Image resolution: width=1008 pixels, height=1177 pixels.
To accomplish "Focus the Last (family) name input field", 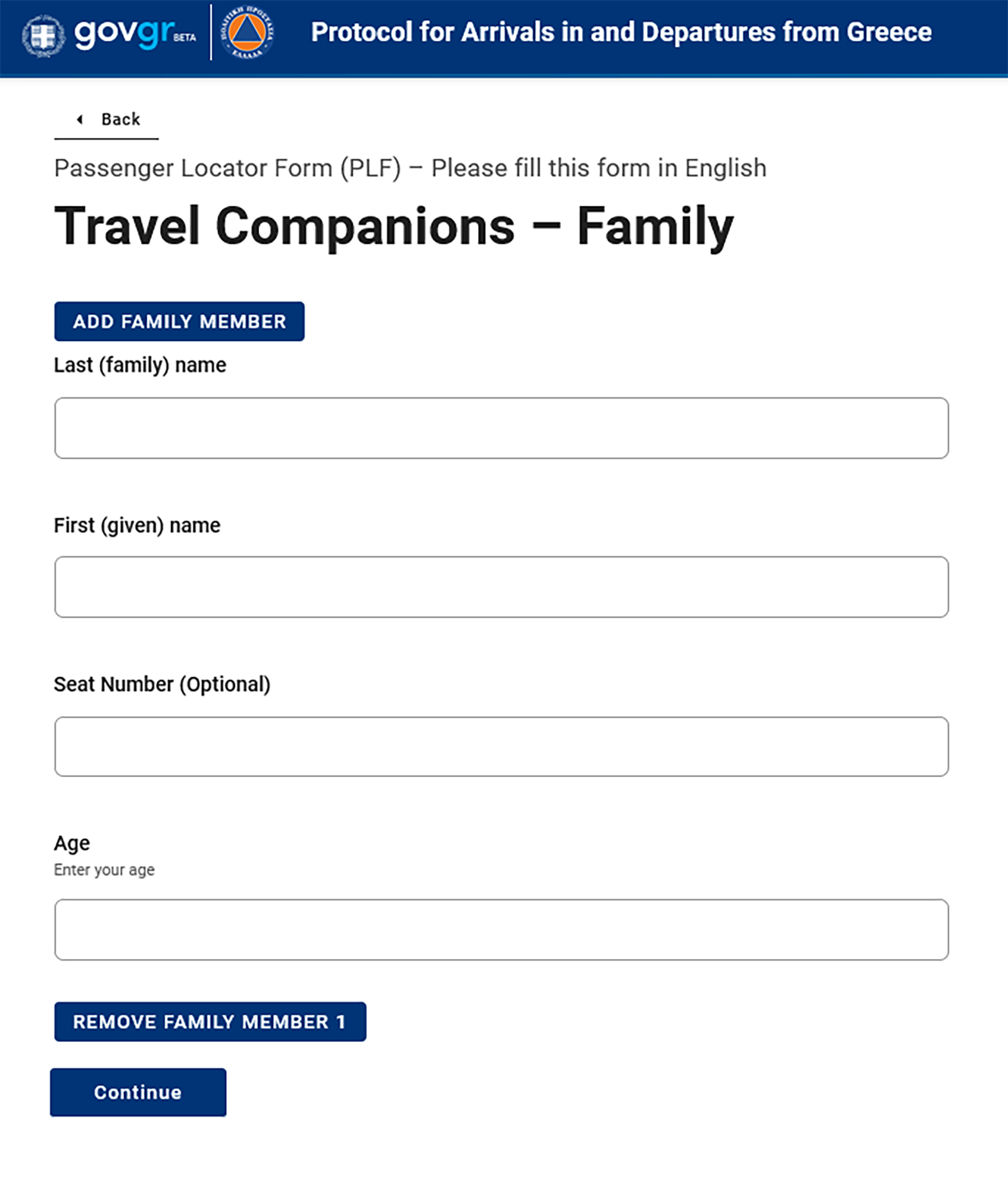I will (x=501, y=428).
